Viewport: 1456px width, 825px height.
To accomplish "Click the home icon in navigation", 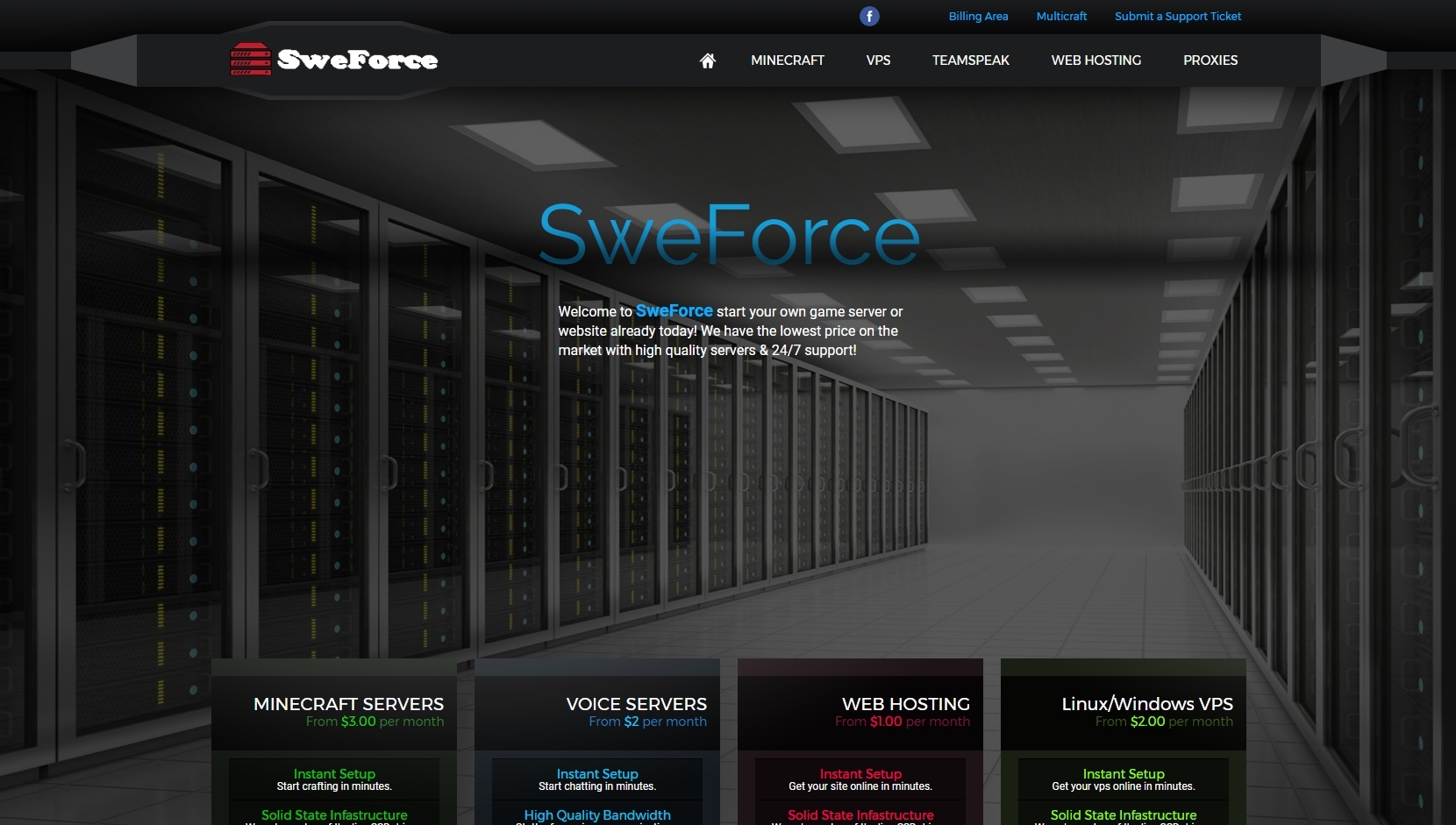I will [708, 60].
